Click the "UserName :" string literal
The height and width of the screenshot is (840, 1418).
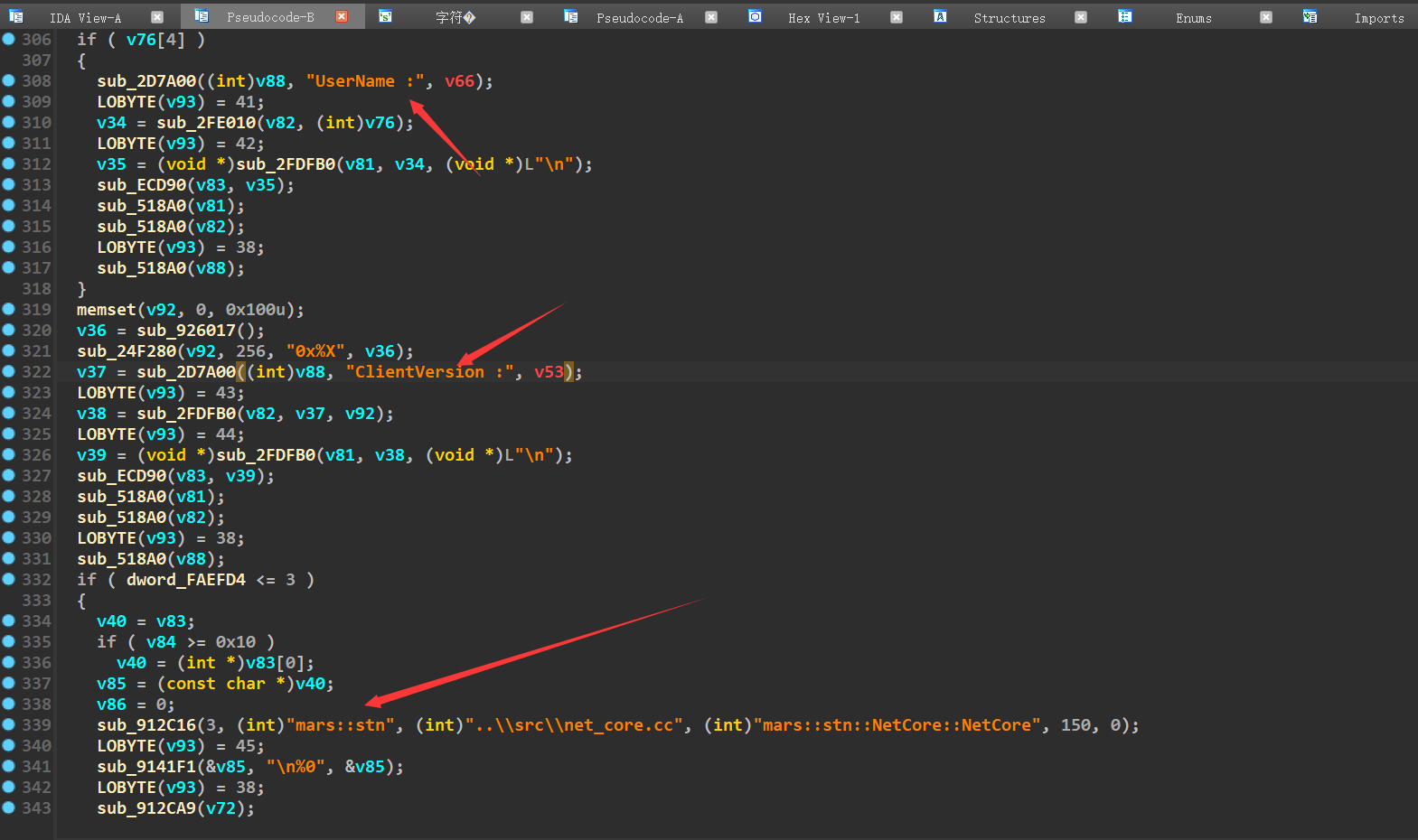(x=365, y=81)
